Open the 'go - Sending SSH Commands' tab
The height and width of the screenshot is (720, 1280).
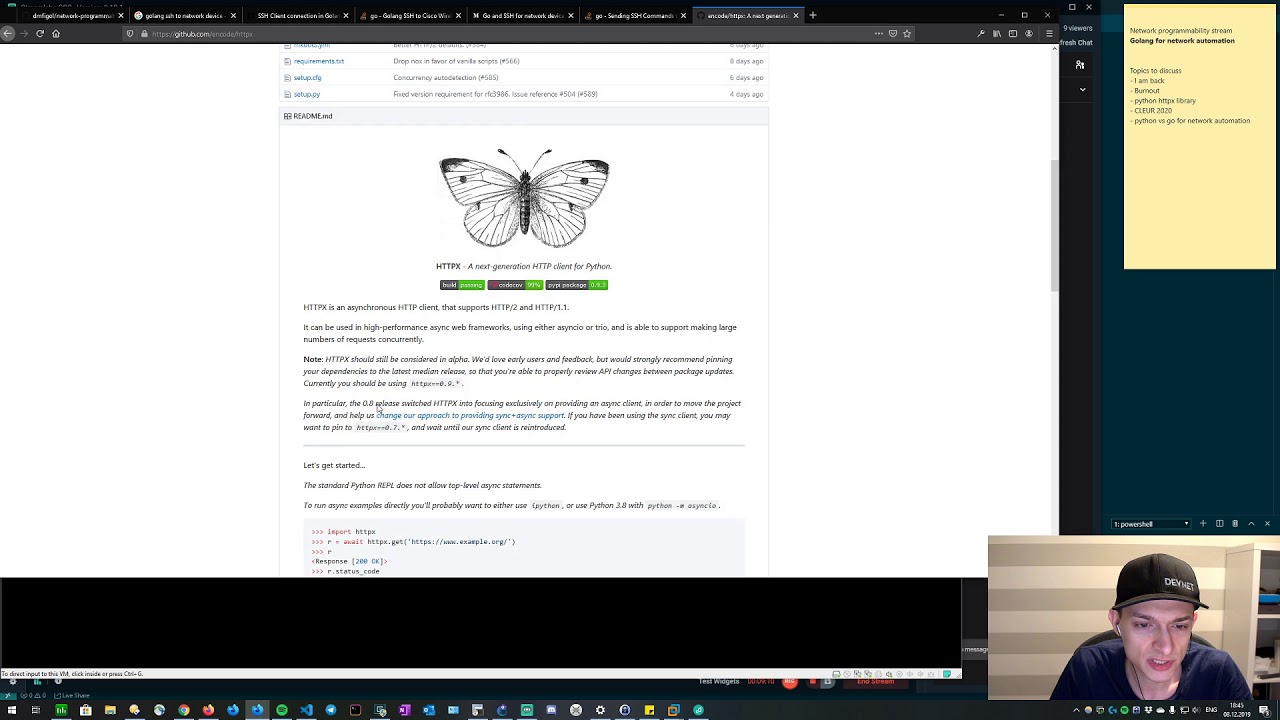point(634,15)
